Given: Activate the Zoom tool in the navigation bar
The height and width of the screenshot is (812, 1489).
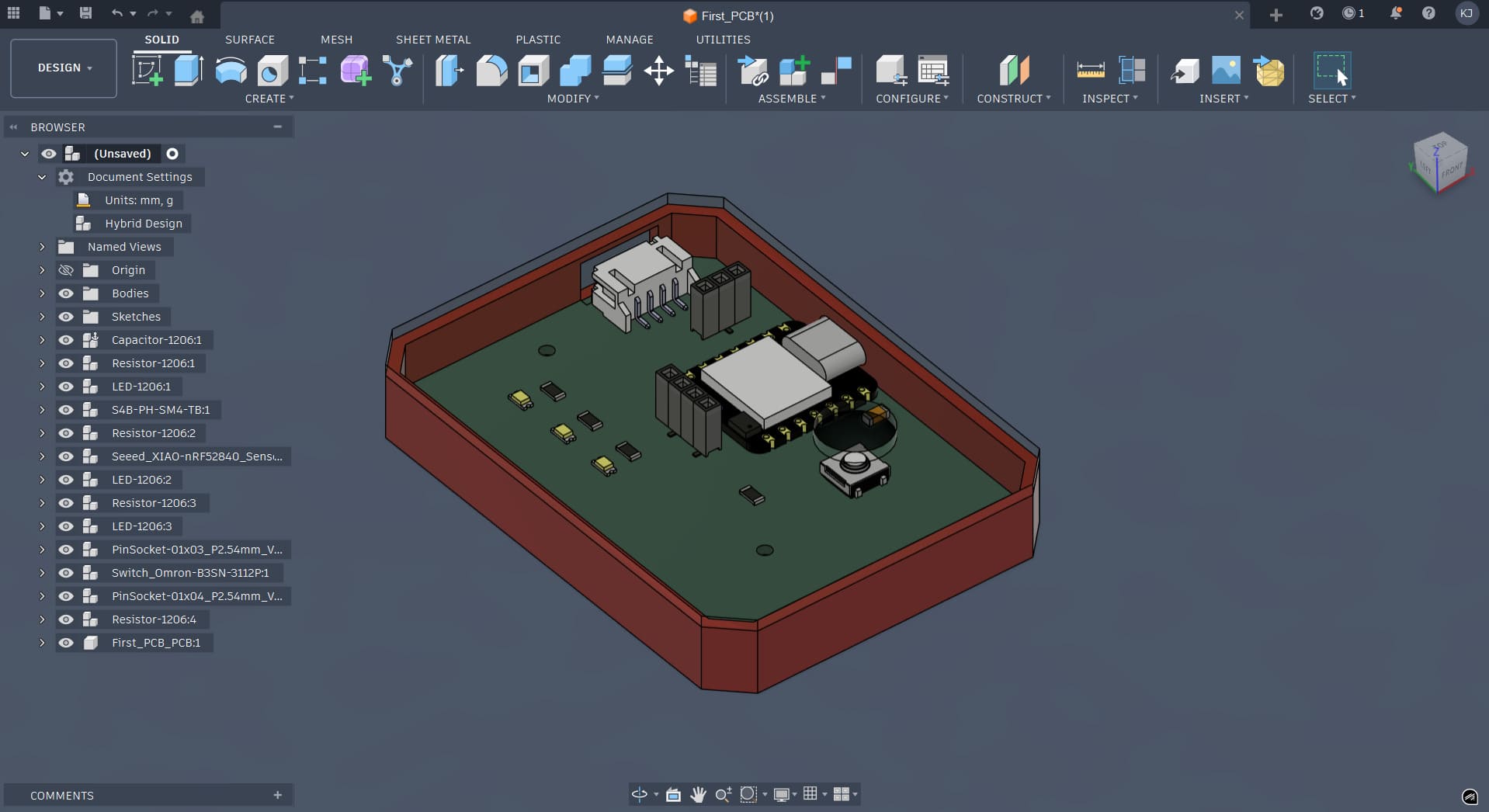Looking at the screenshot, I should pyautogui.click(x=724, y=794).
